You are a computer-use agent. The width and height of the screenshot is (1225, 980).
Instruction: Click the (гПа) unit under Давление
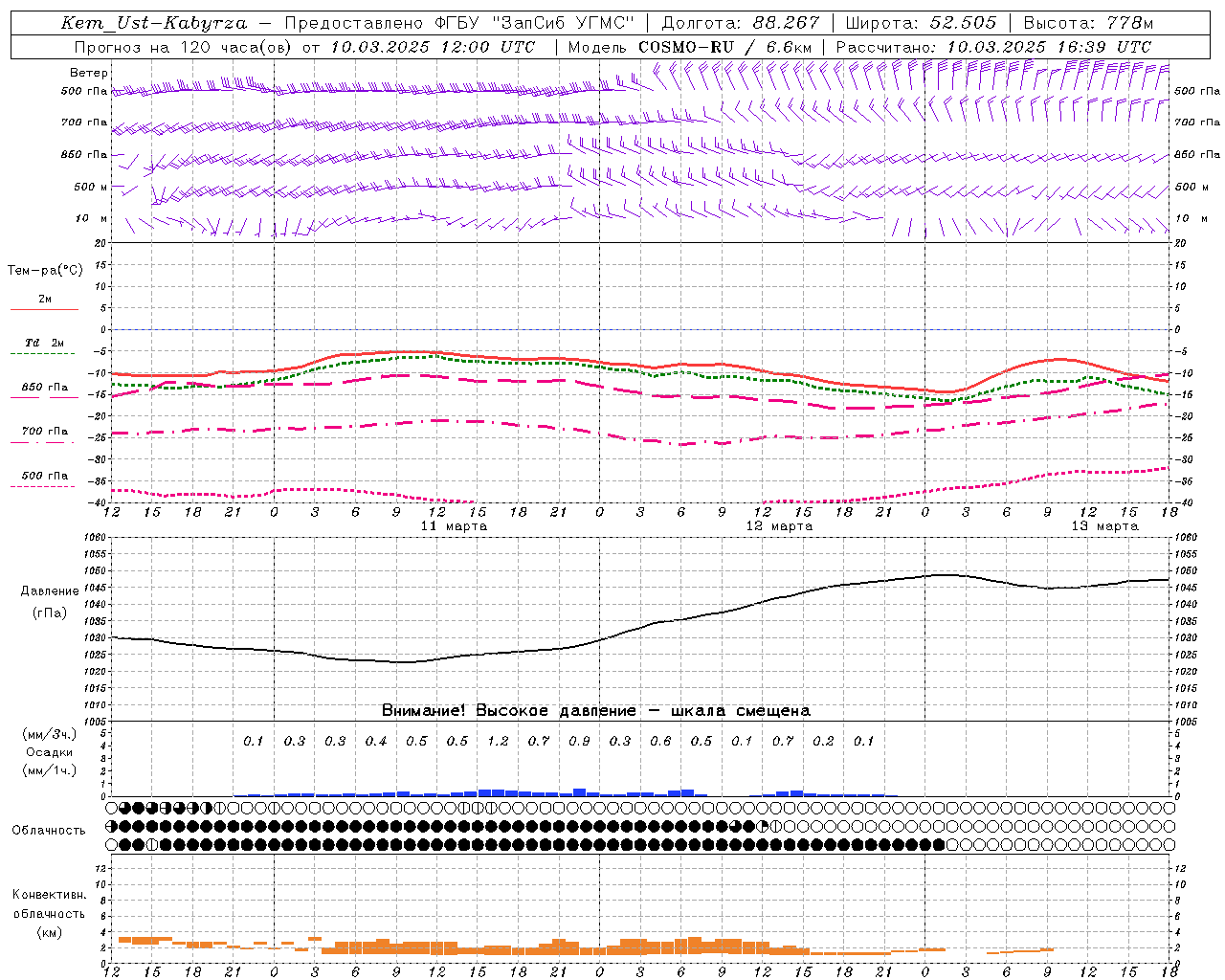50,612
